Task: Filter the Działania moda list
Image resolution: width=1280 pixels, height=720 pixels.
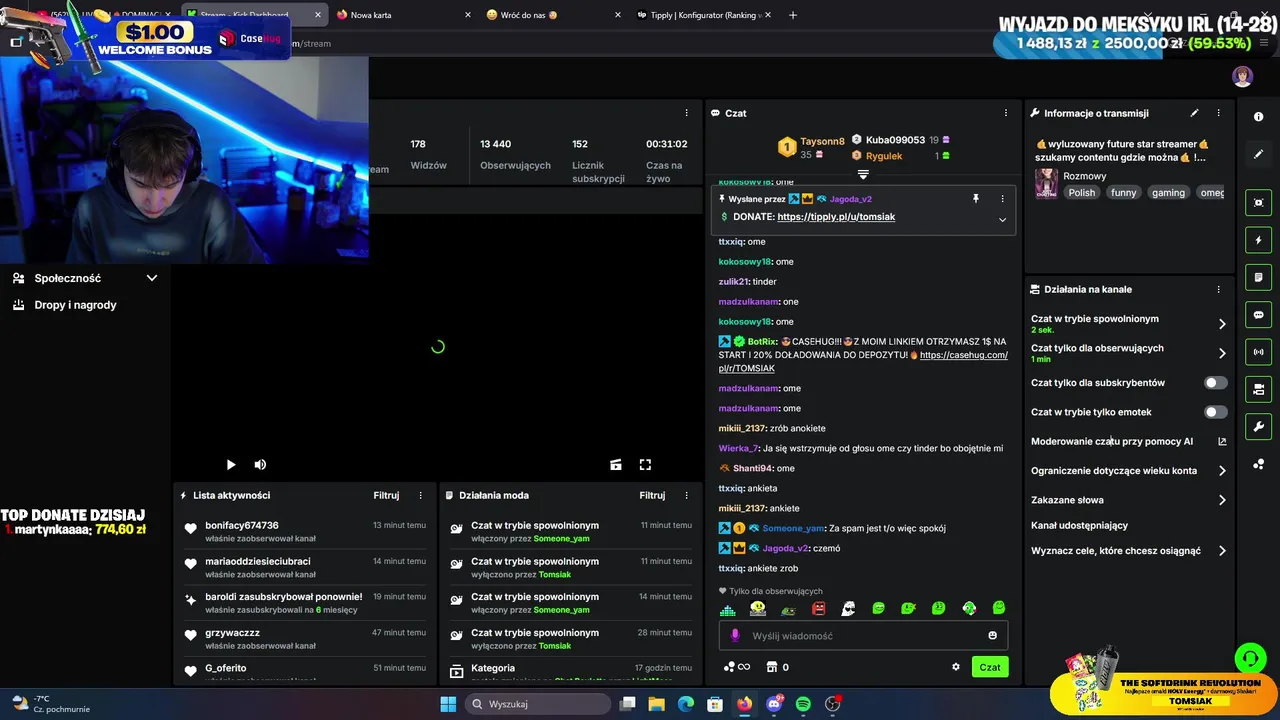Action: [x=652, y=495]
